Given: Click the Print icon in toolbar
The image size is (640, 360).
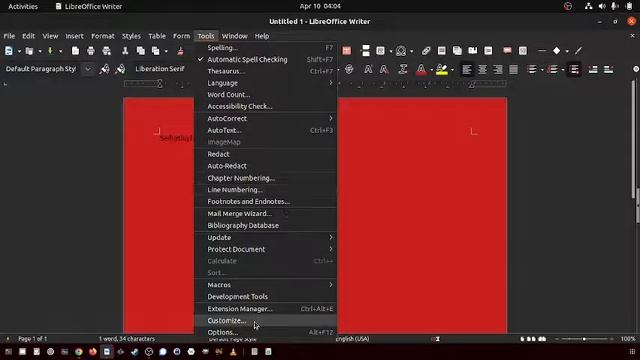Looking at the screenshot, I should click(x=91, y=51).
